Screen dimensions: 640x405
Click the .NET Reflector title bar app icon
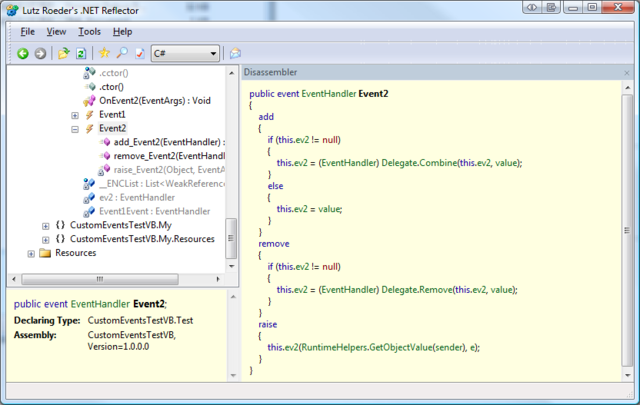pos(12,11)
